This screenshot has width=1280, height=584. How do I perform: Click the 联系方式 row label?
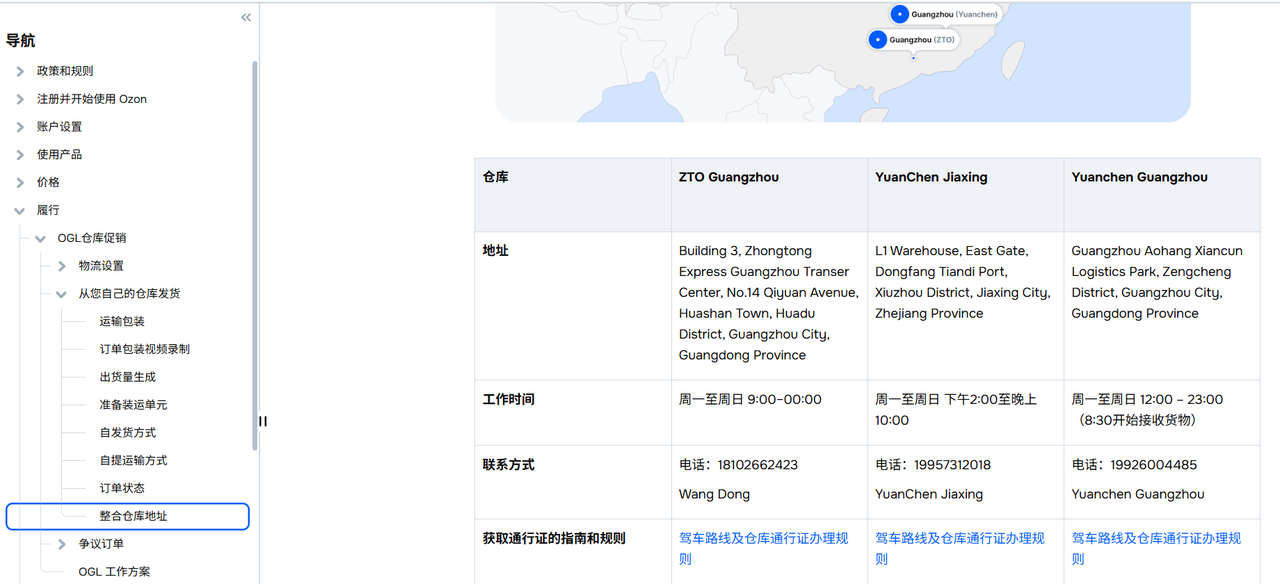509,465
